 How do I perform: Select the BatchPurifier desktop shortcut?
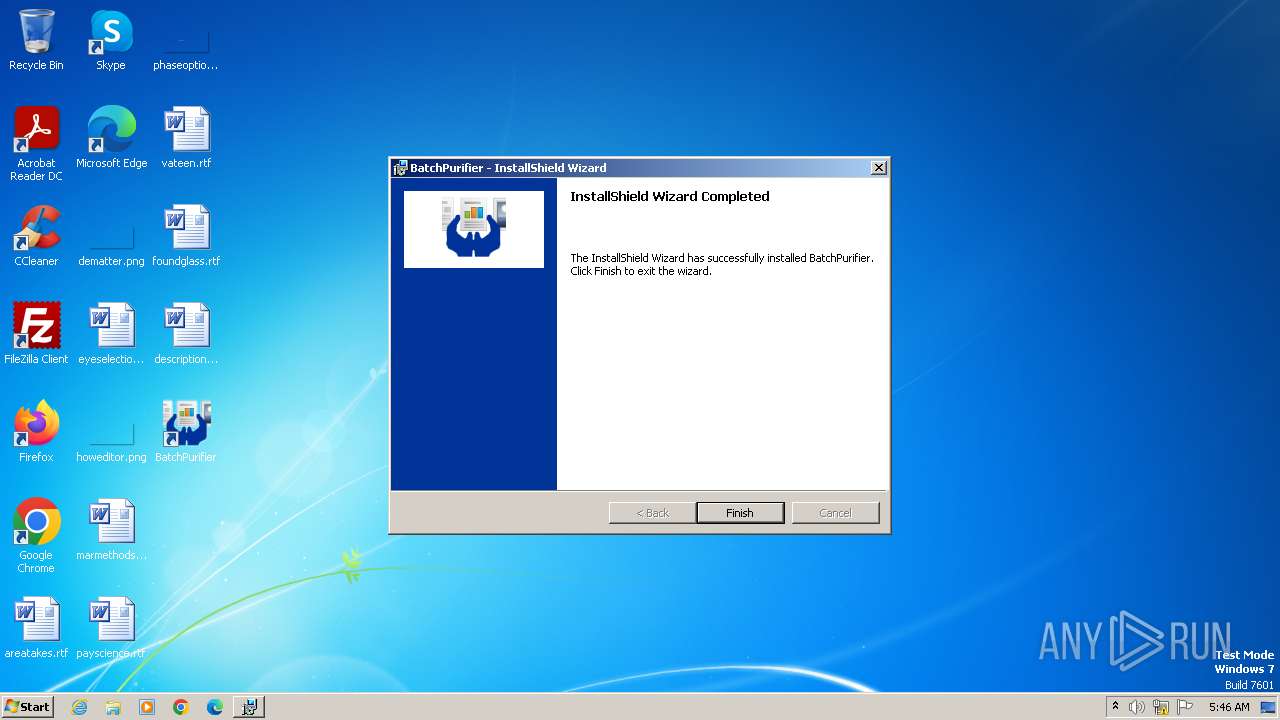coord(185,432)
